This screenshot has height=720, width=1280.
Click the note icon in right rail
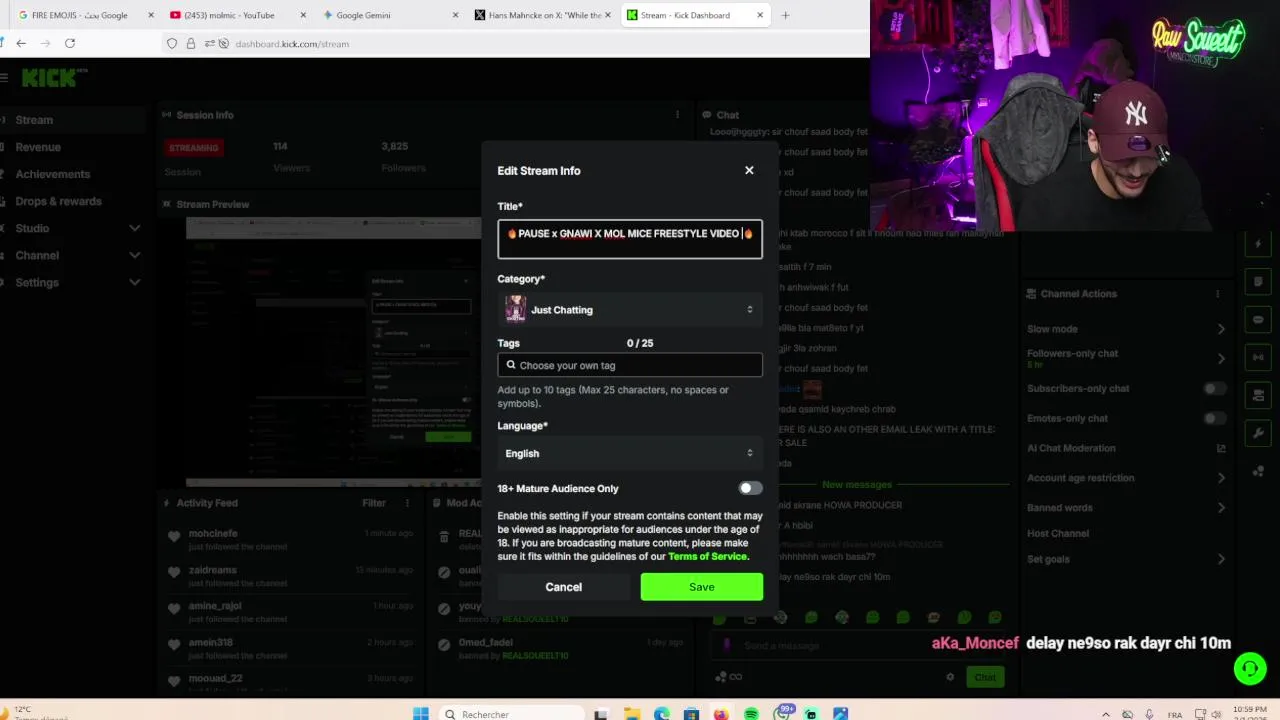pos(1258,282)
